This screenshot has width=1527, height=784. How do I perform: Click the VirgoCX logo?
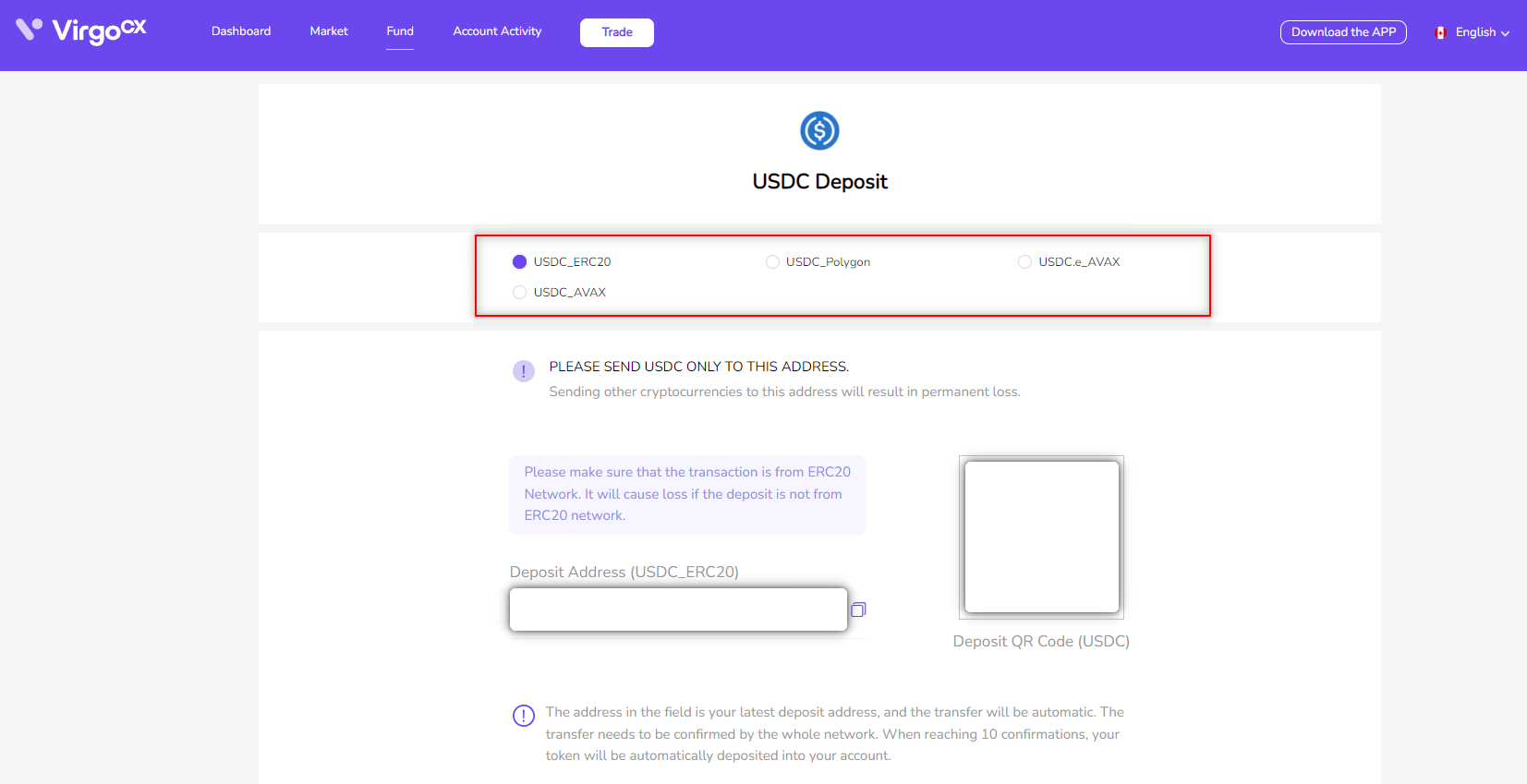pyautogui.click(x=81, y=30)
